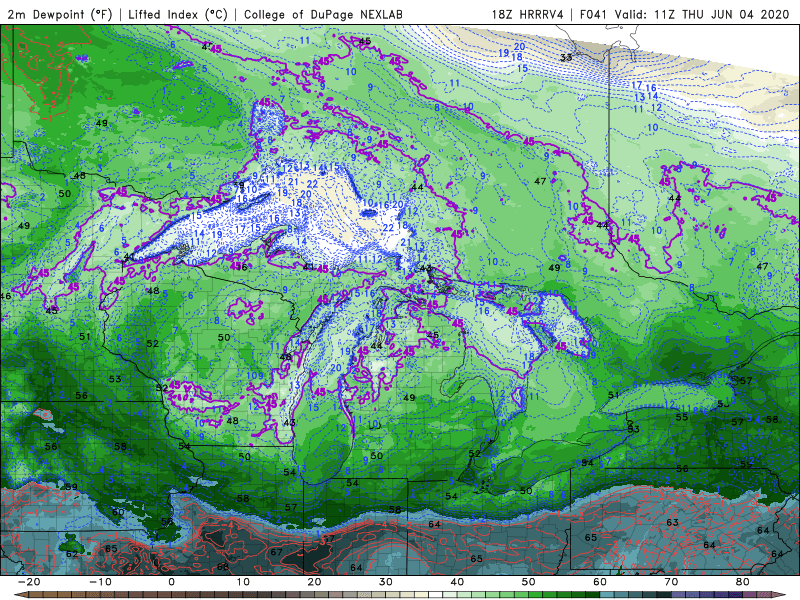Click the "67" dewpoint reading on the map
Image resolution: width=800 pixels, height=600 pixels.
(x=277, y=552)
